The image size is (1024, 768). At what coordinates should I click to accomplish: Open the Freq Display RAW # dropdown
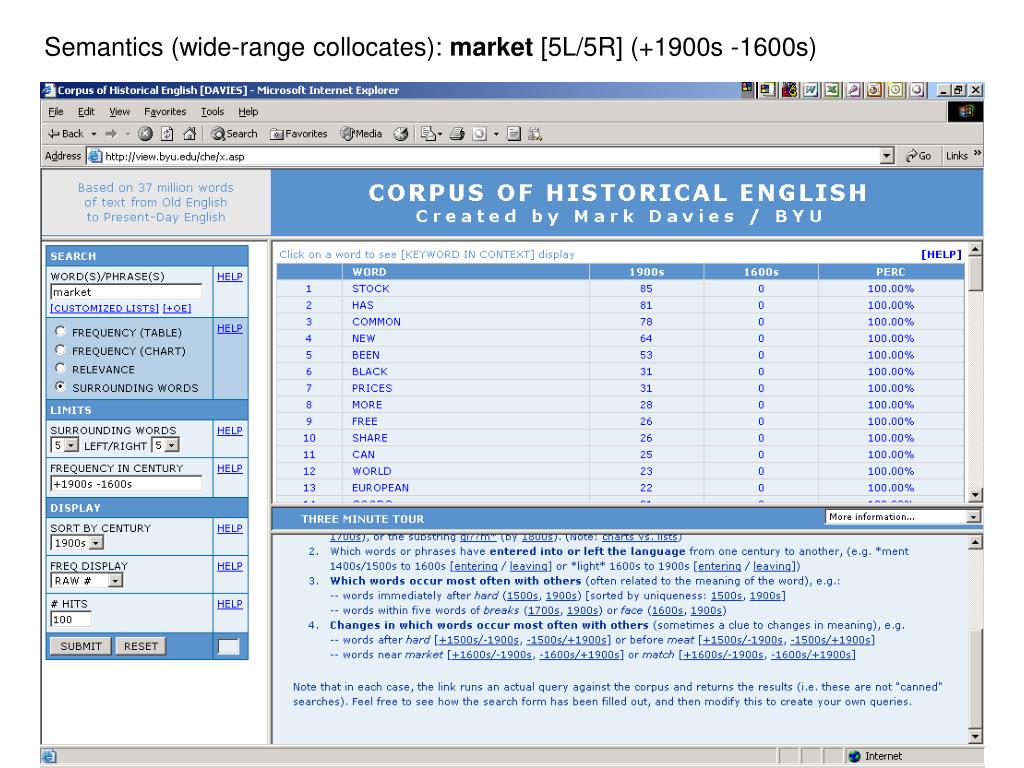click(115, 581)
